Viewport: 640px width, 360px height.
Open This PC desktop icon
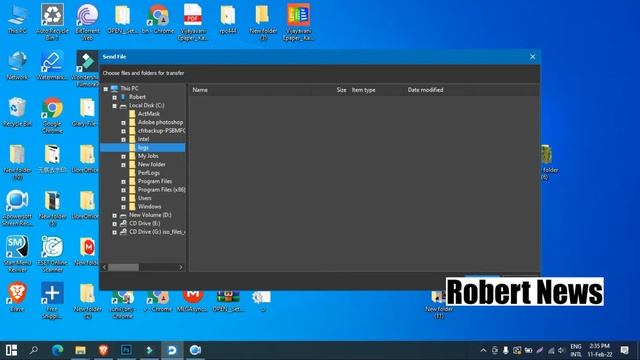[17, 19]
